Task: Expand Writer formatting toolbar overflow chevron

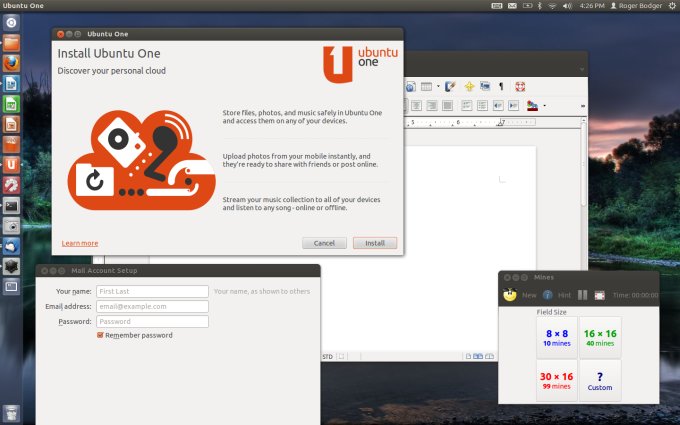Action: [582, 106]
